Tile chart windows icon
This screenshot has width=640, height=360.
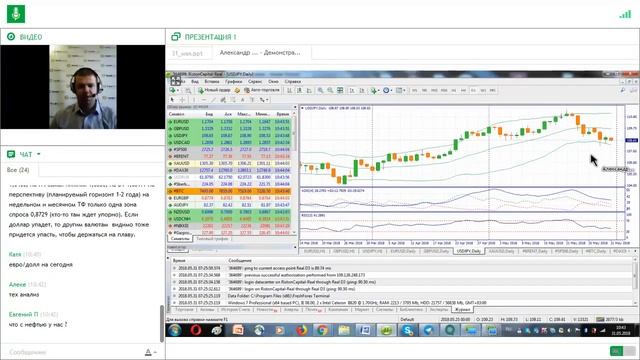coord(340,90)
